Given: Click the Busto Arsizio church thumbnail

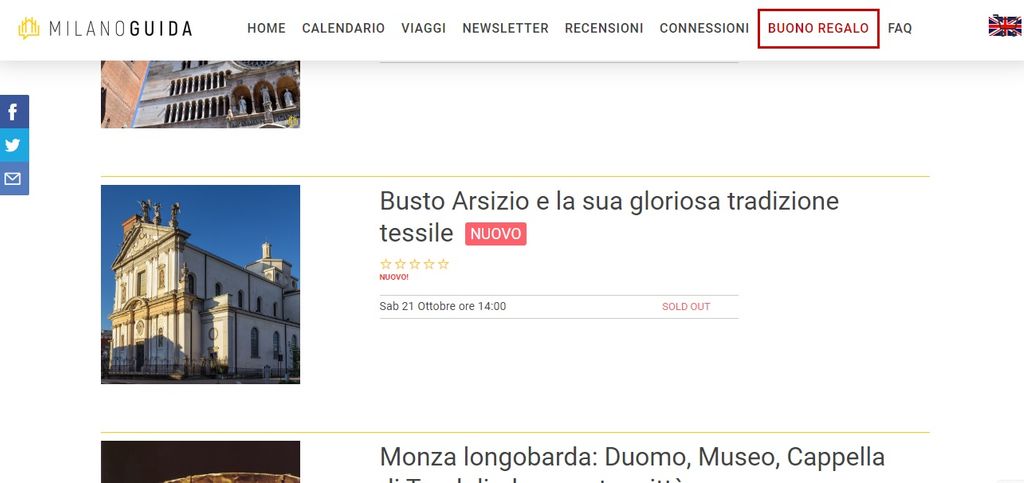Looking at the screenshot, I should click(x=200, y=284).
